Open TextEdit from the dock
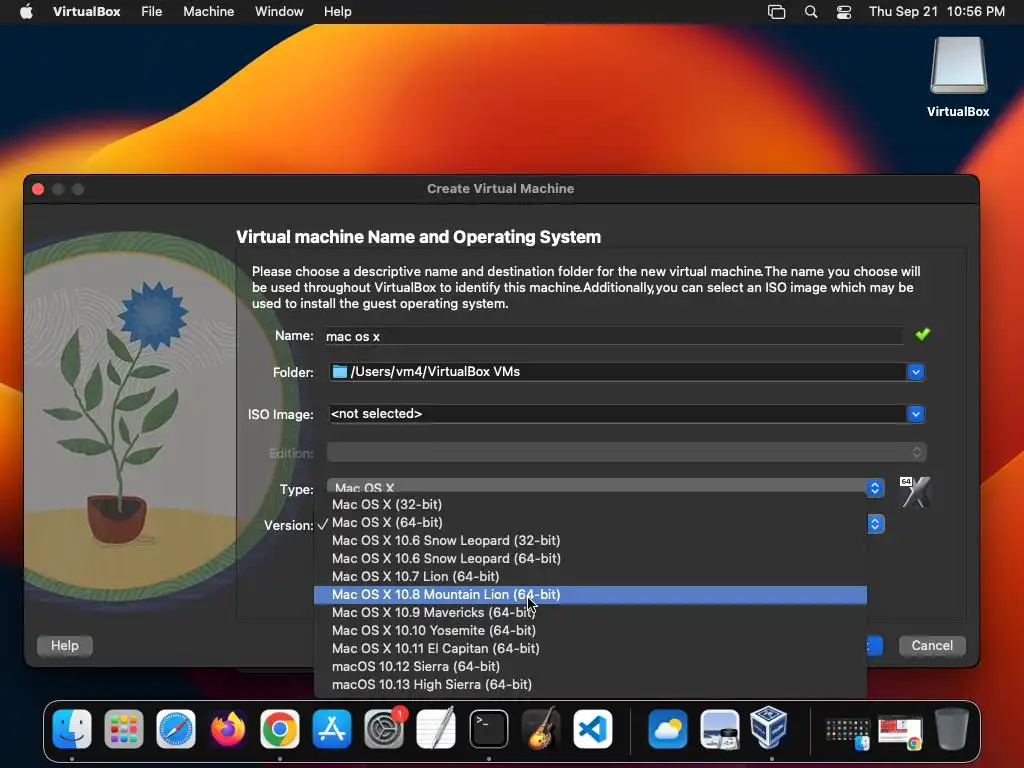Viewport: 1024px width, 768px height. tap(436, 729)
